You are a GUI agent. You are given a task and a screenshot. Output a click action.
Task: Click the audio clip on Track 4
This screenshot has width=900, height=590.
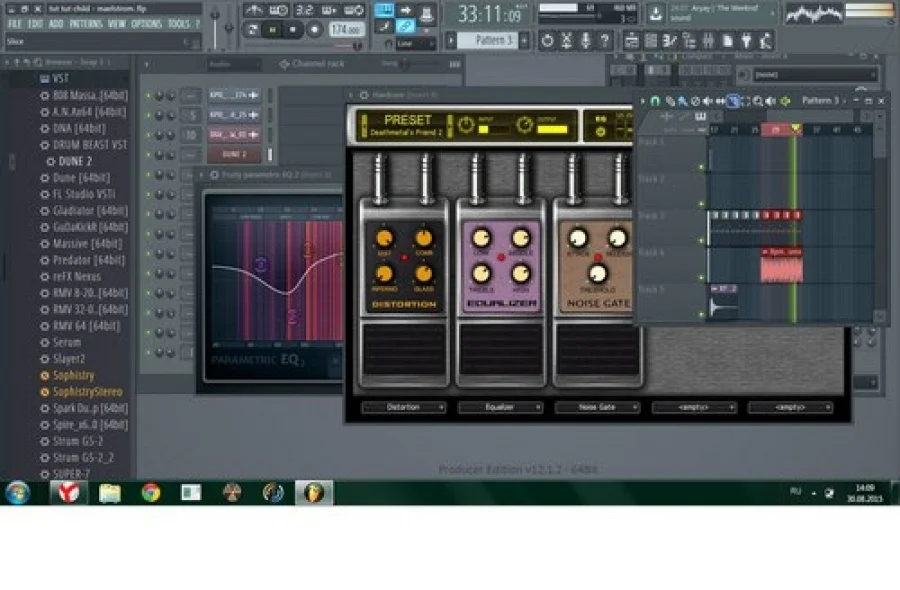(x=781, y=265)
